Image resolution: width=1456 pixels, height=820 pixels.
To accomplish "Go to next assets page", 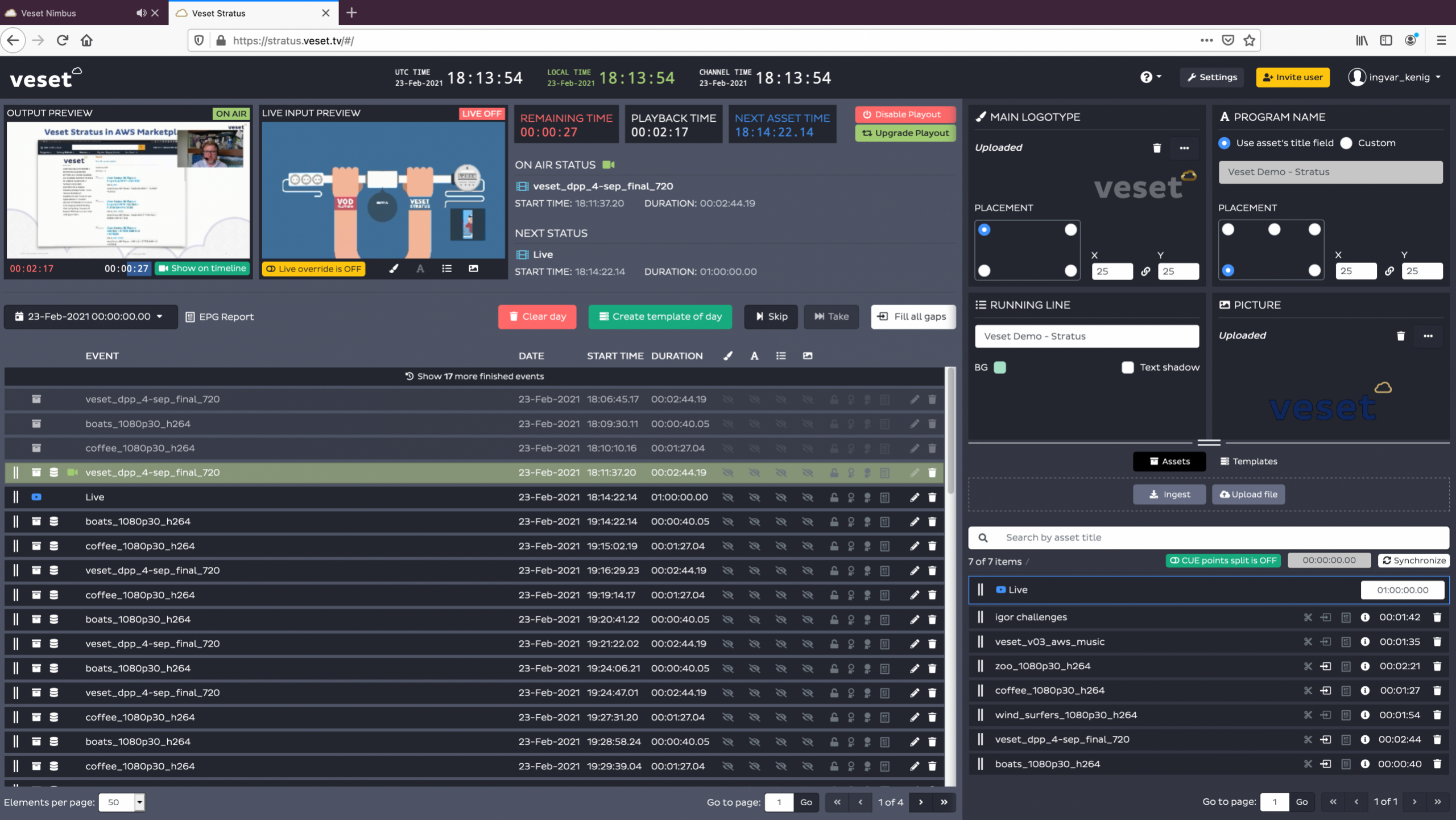I will 1414,802.
